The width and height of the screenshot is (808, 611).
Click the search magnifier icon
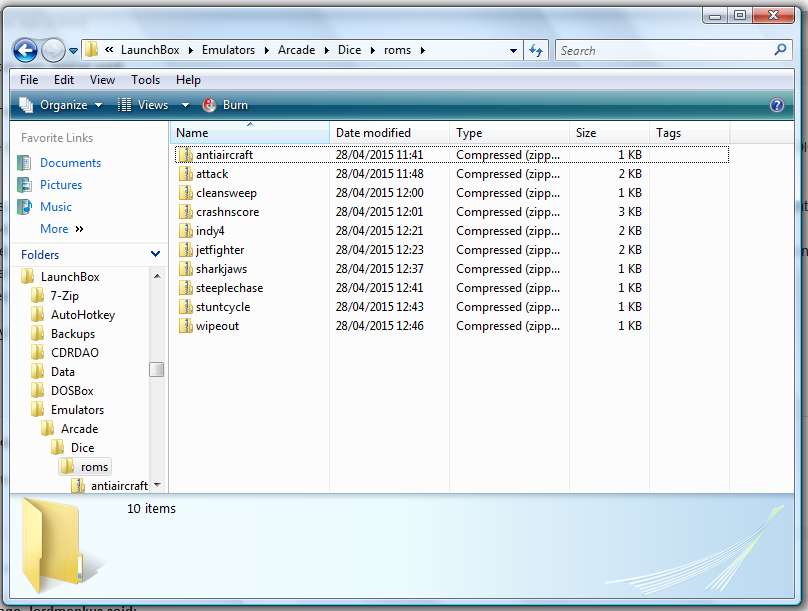click(x=781, y=50)
